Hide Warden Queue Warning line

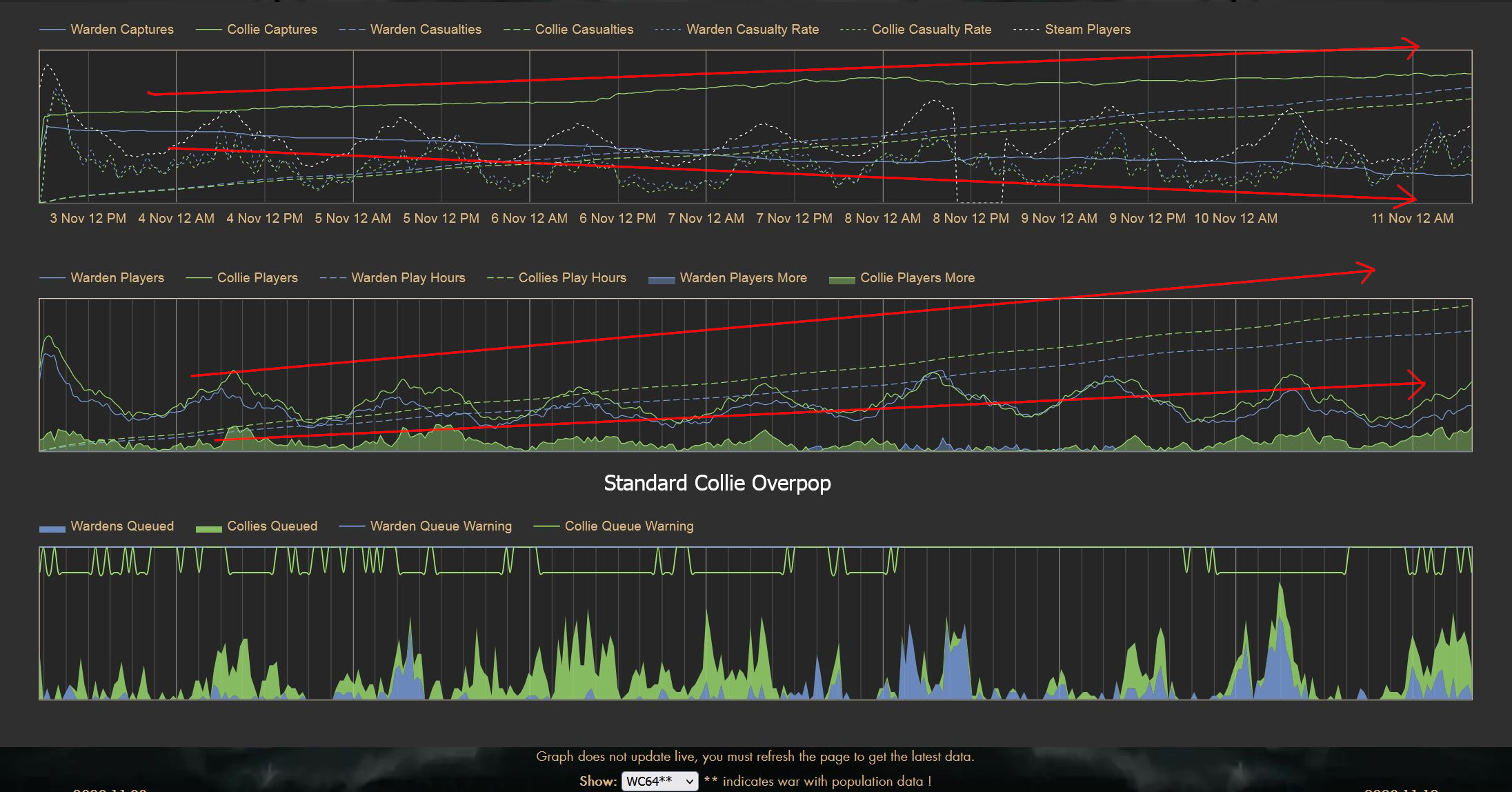click(441, 526)
